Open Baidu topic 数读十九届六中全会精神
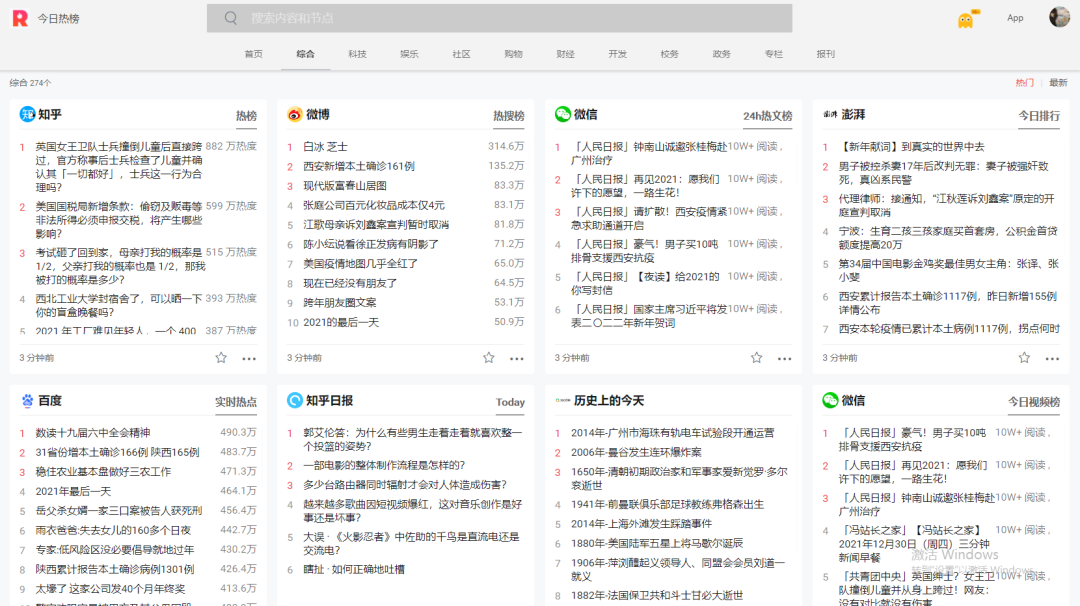This screenshot has width=1080, height=606. [x=92, y=432]
